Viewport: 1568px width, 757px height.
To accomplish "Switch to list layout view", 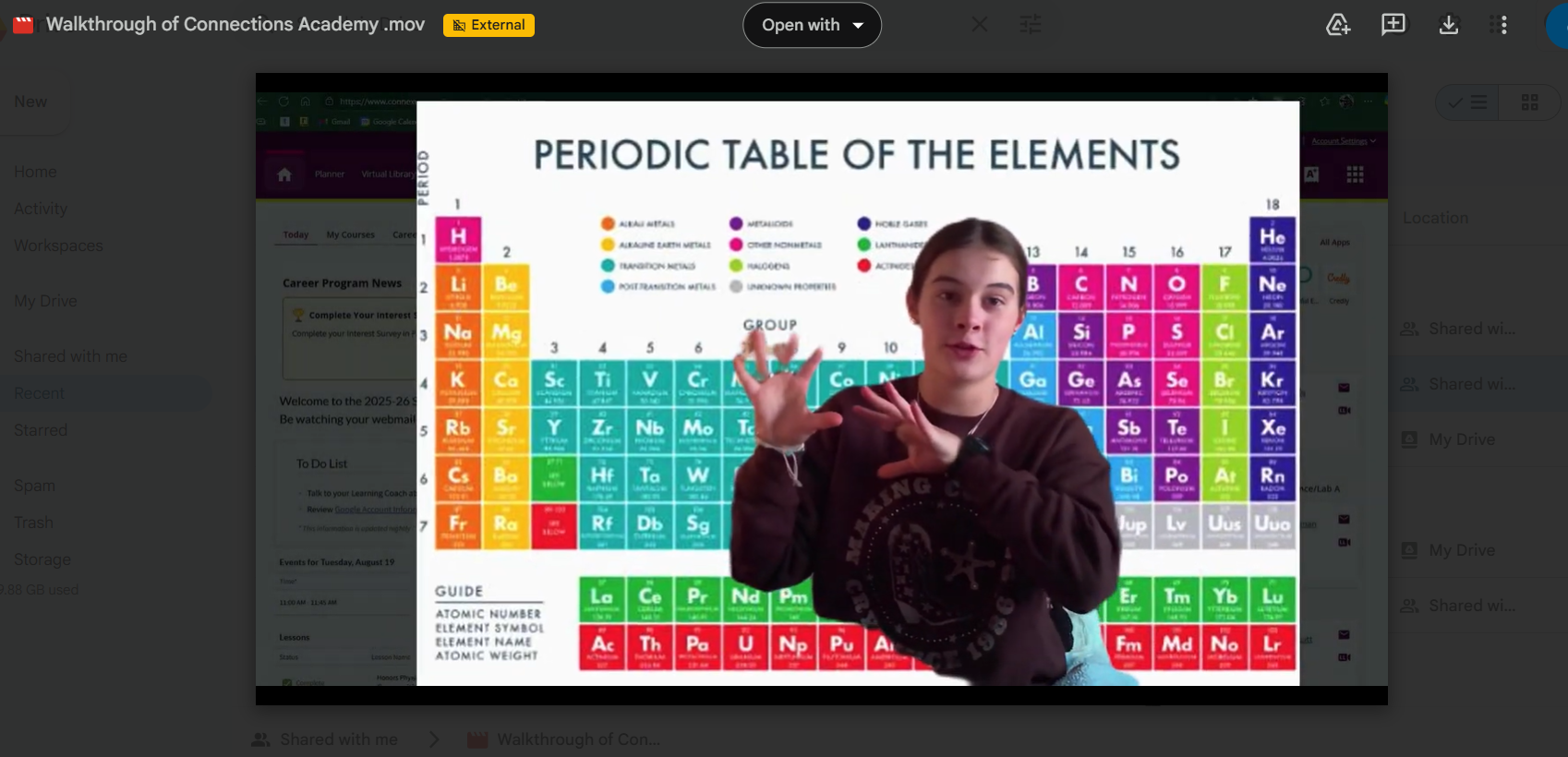I will pyautogui.click(x=1468, y=102).
